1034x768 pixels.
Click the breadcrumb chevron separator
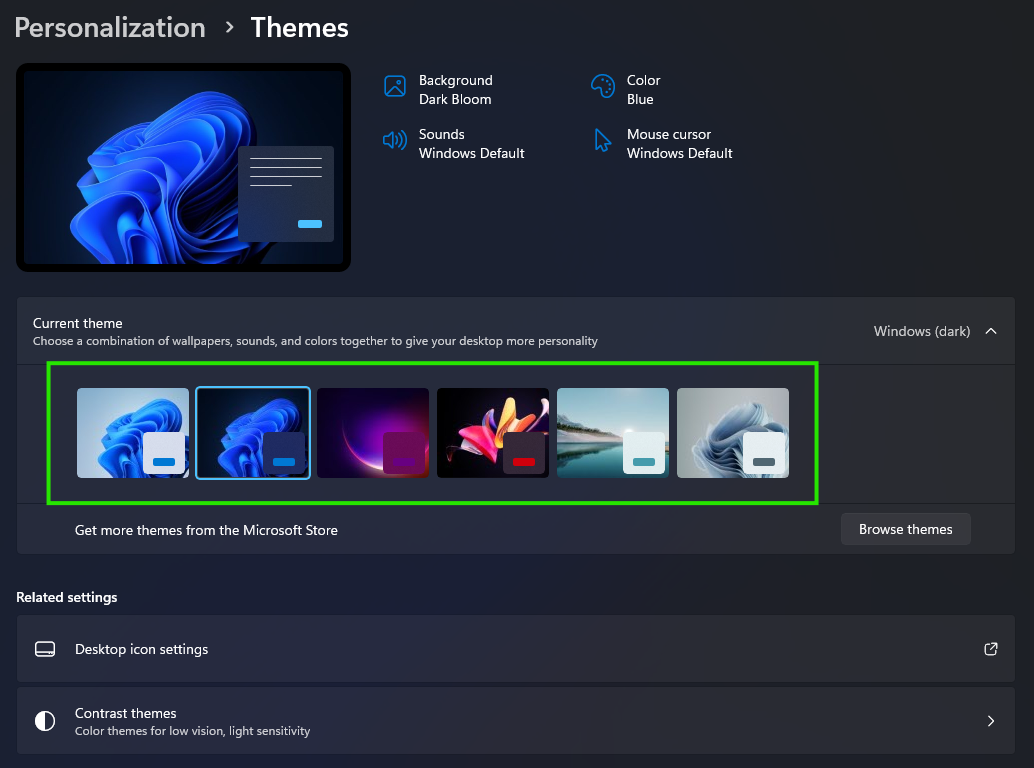(x=229, y=28)
